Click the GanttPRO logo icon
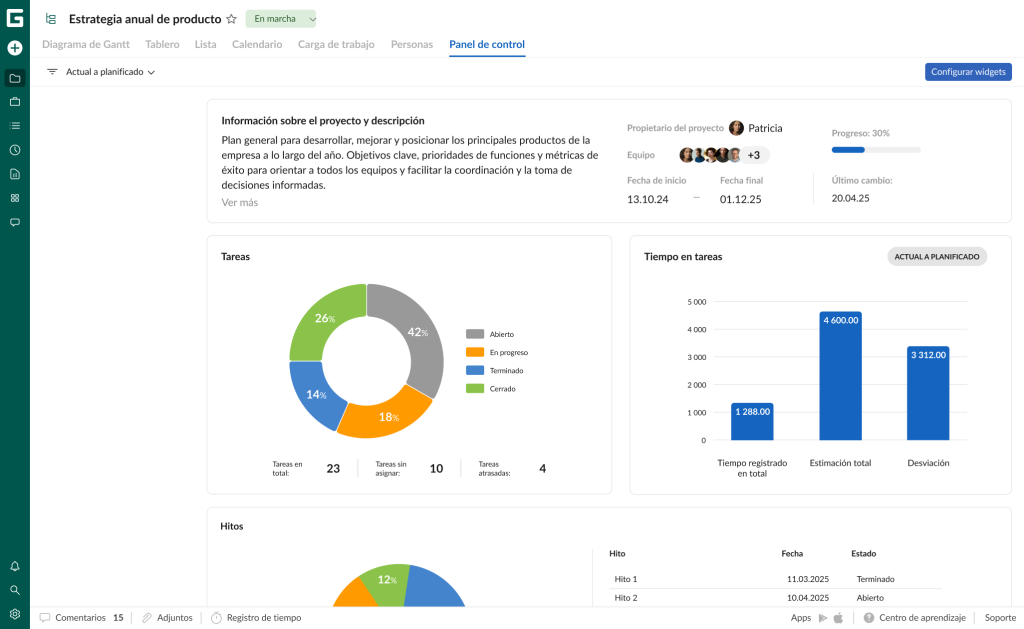This screenshot has width=1024, height=629. 14,18
